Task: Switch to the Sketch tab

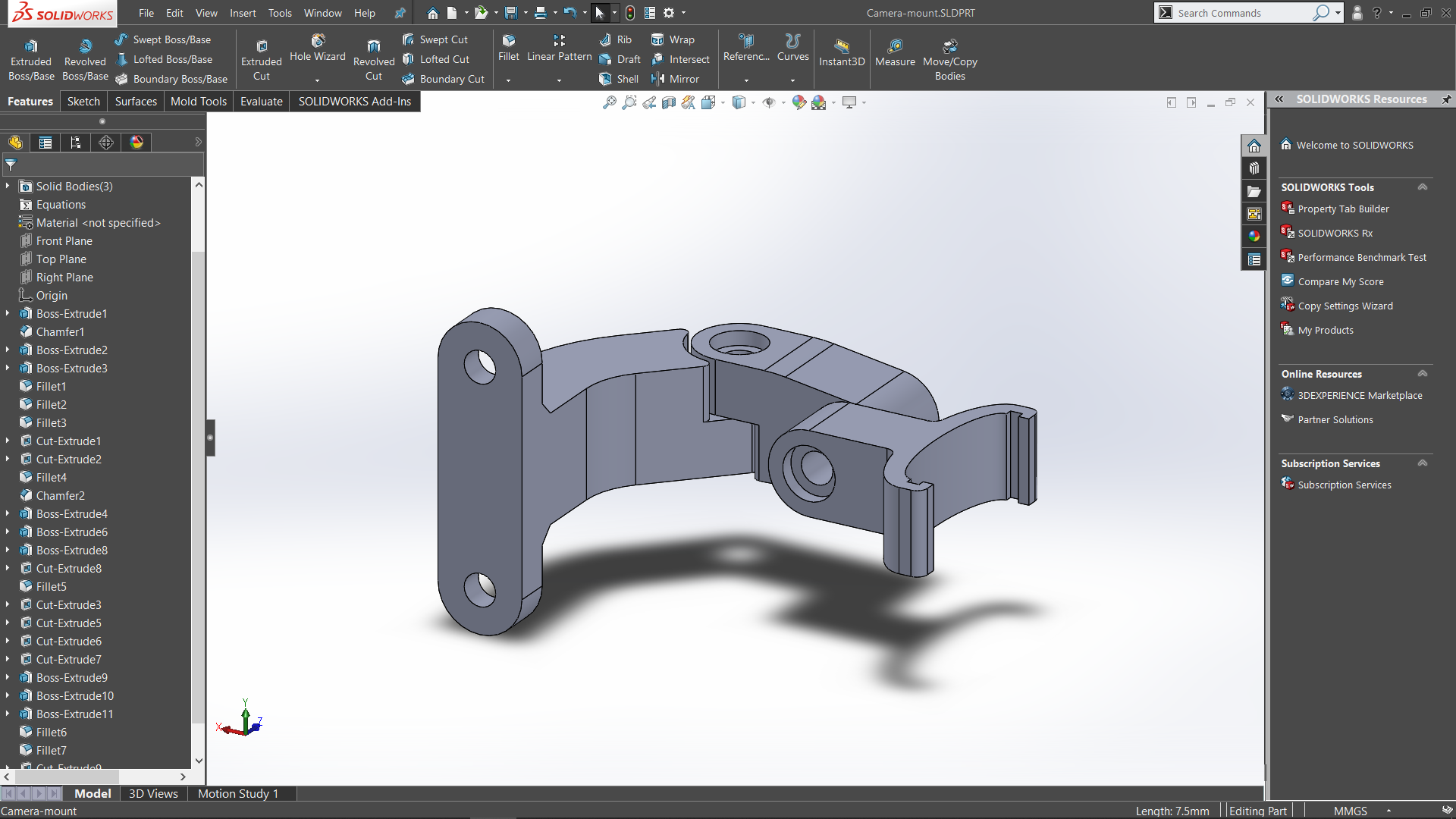Action: 83,102
